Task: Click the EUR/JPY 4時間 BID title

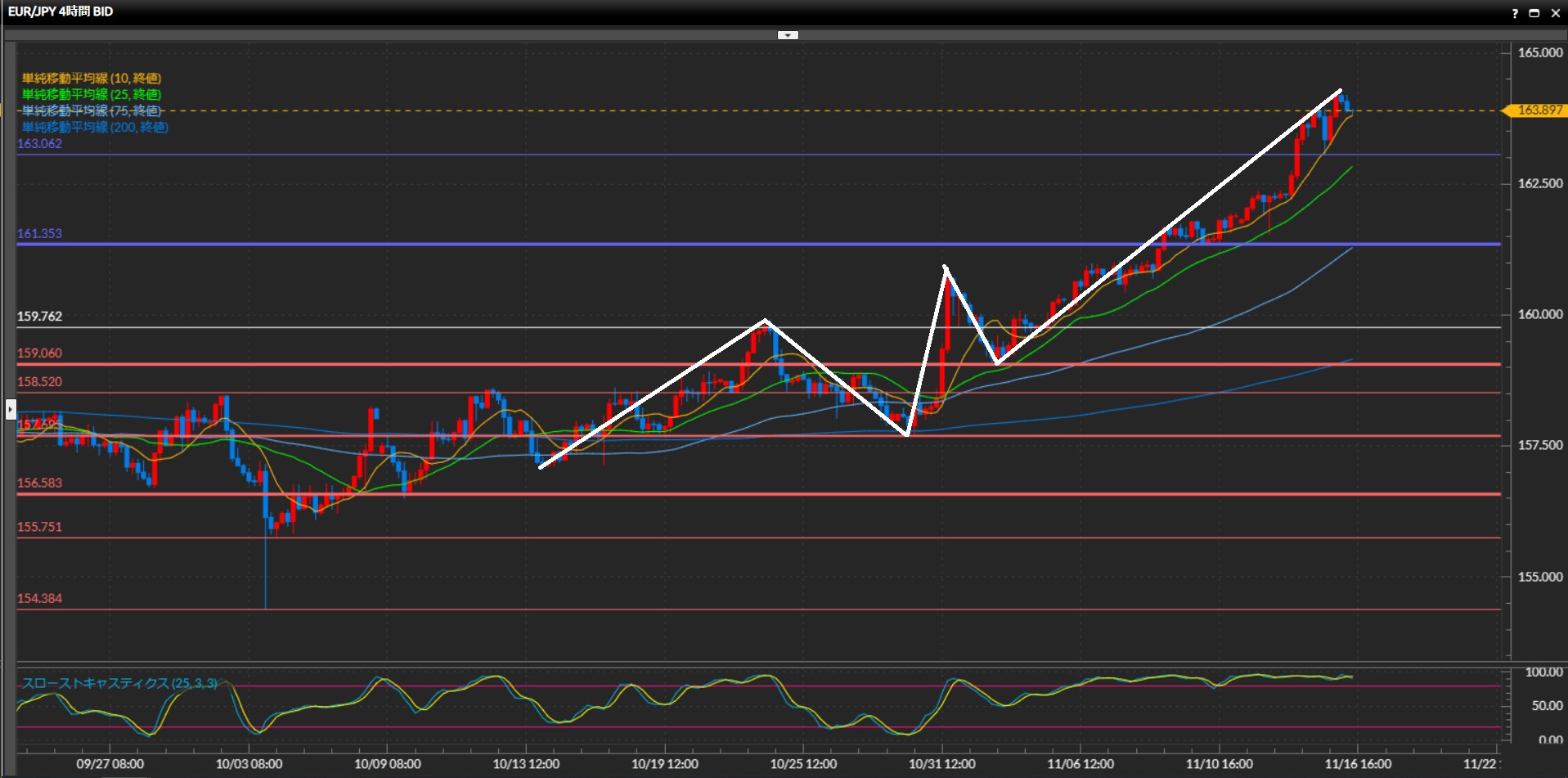Action: coord(61,11)
